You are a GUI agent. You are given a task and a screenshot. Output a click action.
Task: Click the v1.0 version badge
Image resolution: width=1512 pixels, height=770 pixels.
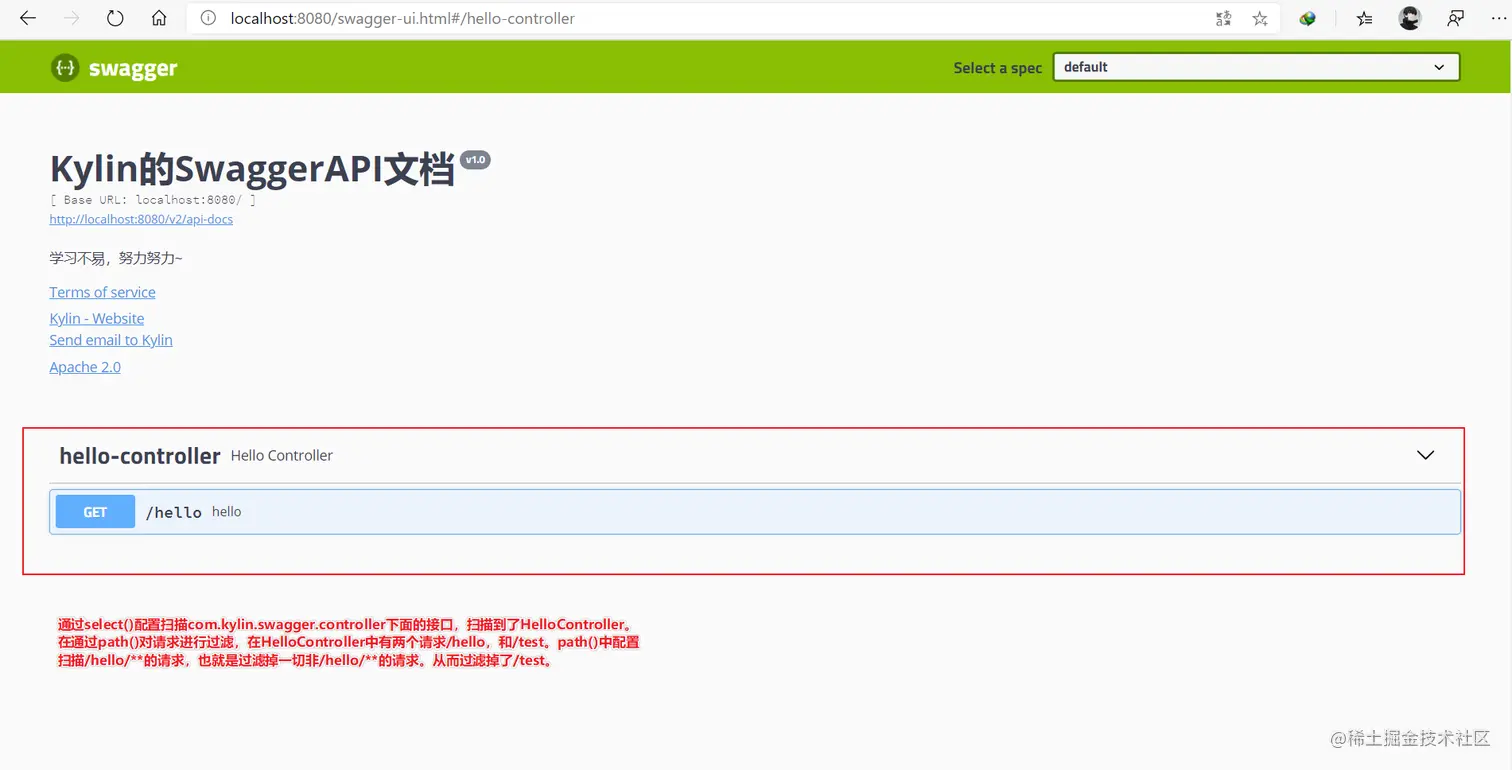(475, 160)
